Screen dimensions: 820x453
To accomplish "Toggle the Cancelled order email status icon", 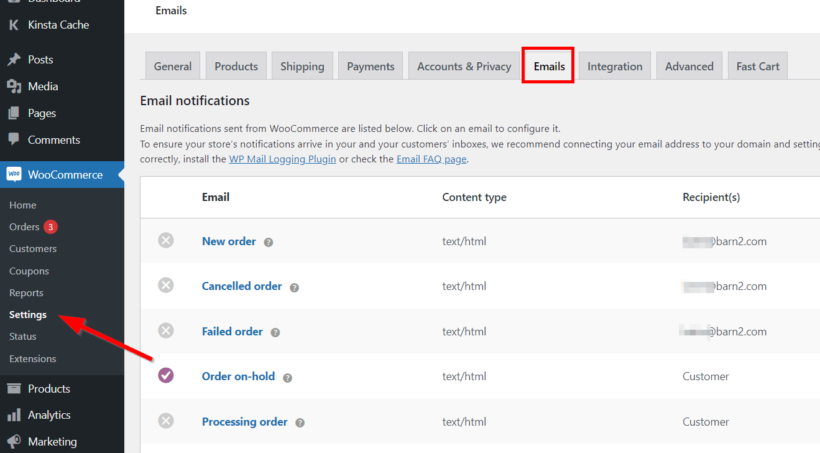I will pos(166,286).
